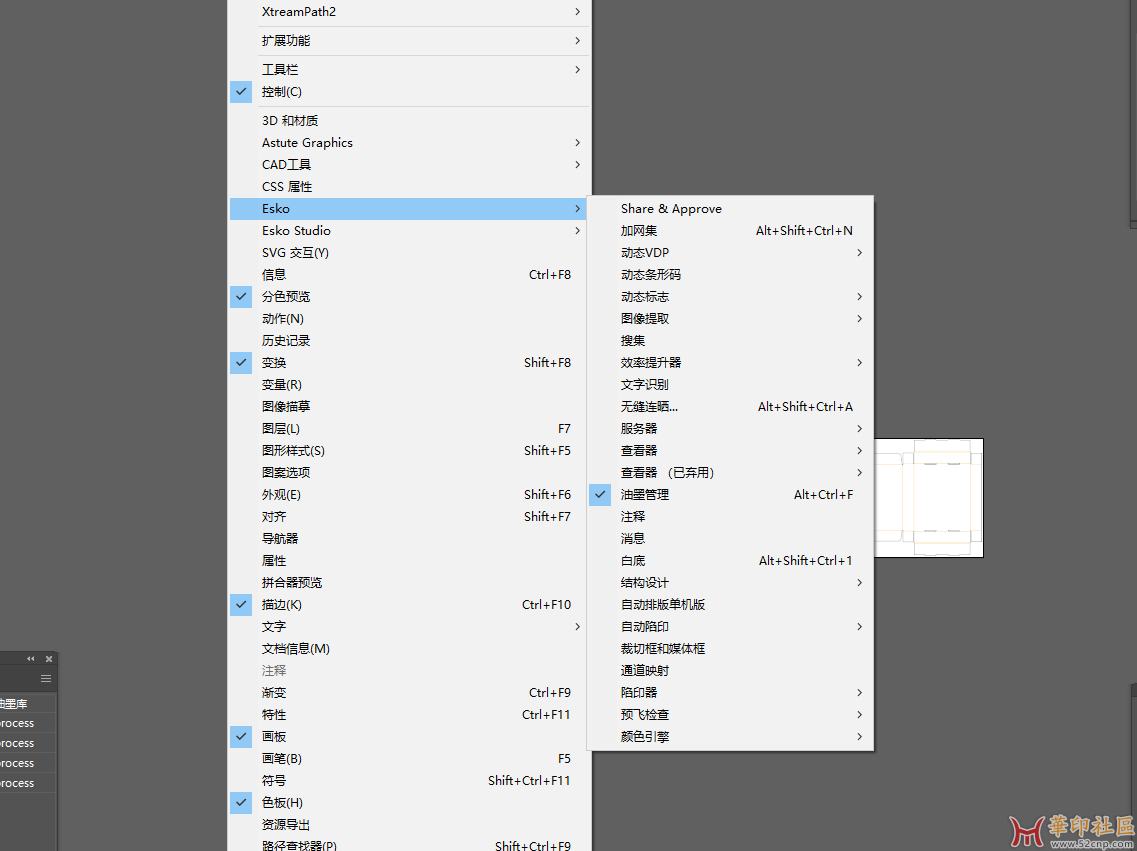This screenshot has width=1137, height=851.
Task: Choose 注释 in the Esko submenu
Action: tap(730, 516)
